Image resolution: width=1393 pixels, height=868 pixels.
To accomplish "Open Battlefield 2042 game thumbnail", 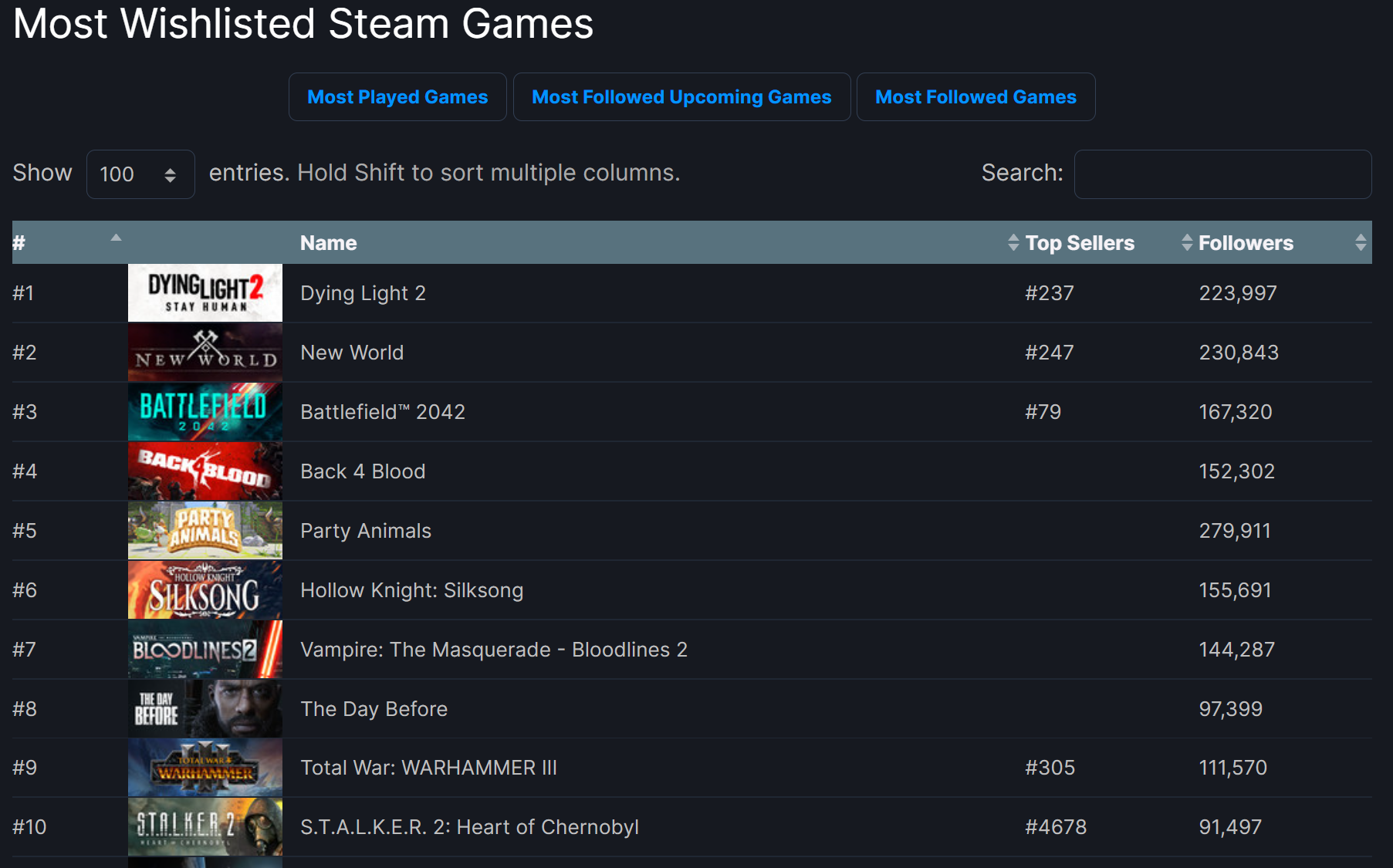I will click(205, 412).
